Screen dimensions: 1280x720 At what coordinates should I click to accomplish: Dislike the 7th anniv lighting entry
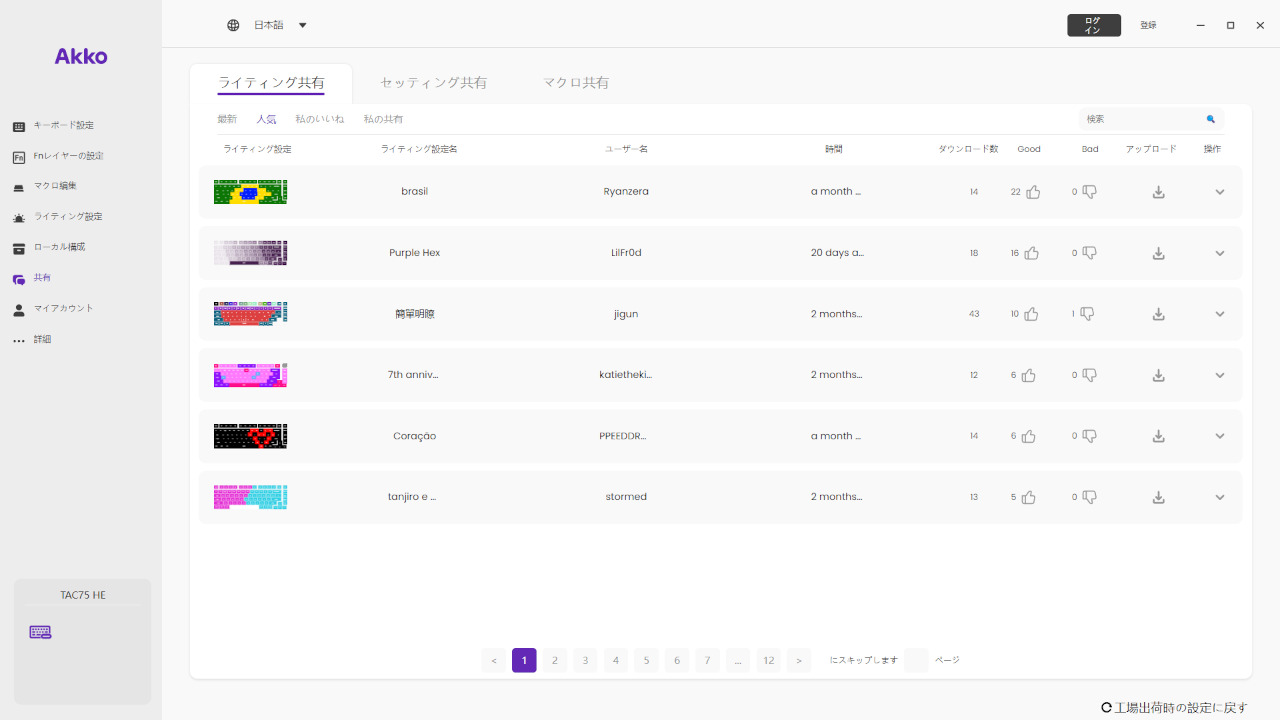point(1089,375)
